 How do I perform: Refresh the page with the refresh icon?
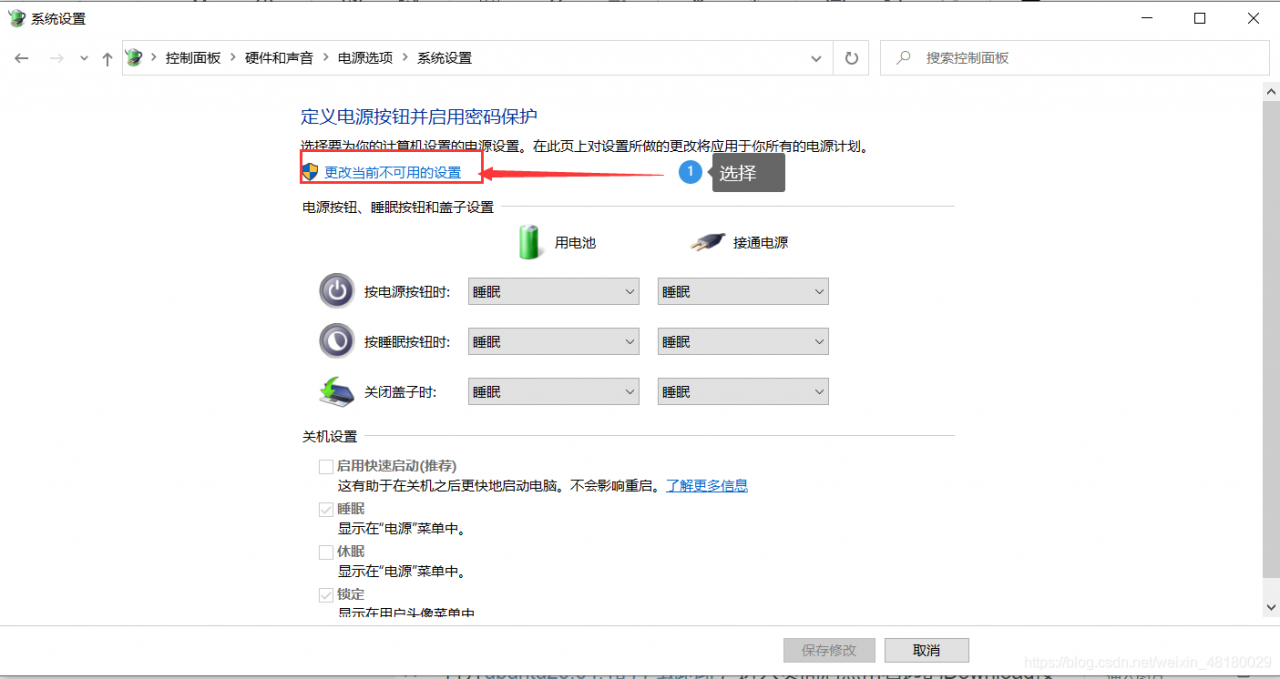pos(851,58)
